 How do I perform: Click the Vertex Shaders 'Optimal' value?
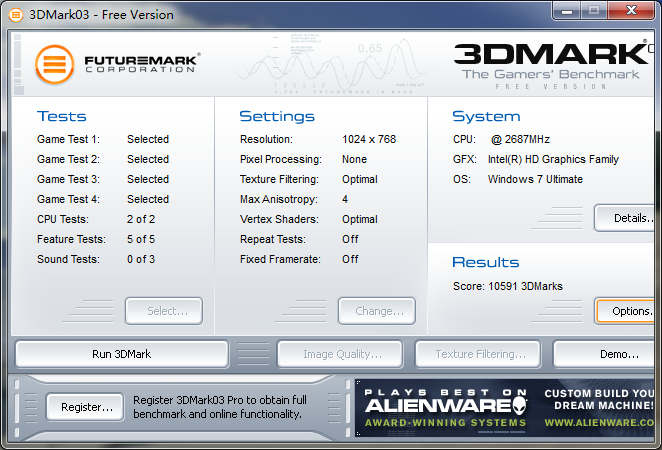tap(360, 219)
